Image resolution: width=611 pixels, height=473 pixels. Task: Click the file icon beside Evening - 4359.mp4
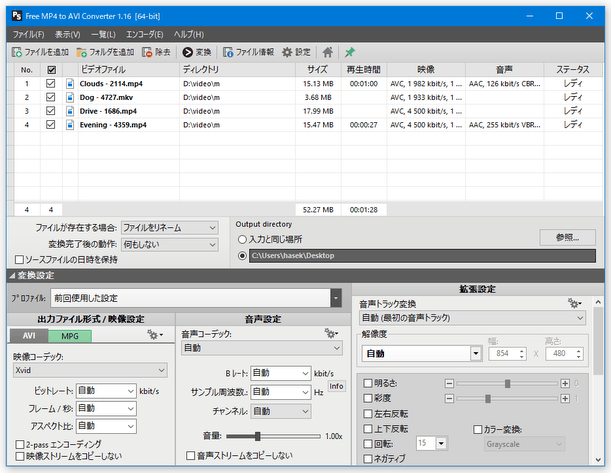(x=70, y=125)
